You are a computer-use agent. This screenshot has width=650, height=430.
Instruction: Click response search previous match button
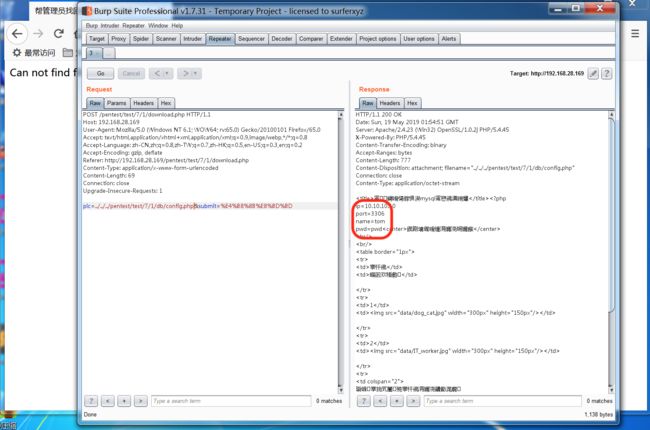[x=380, y=401]
